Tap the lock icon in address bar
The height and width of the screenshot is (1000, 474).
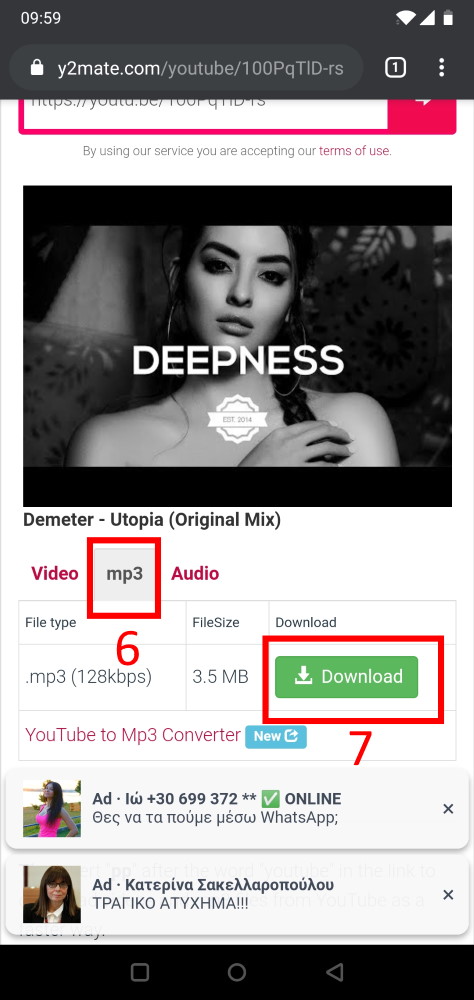click(37, 68)
